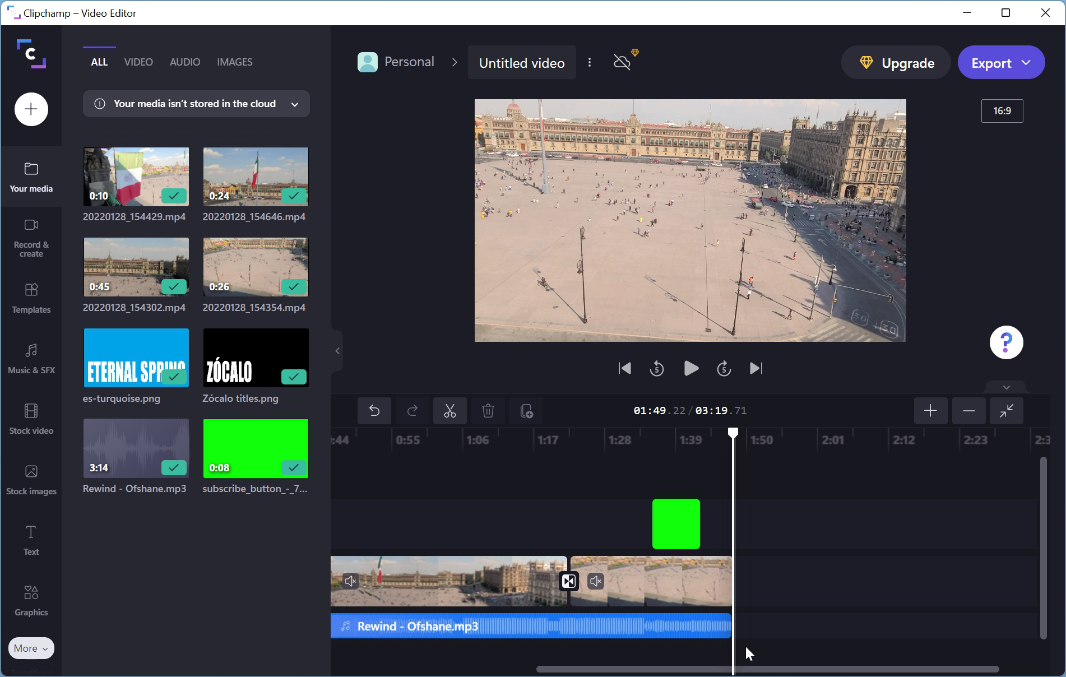Switch to the VIDEO media tab
This screenshot has width=1066, height=677.
(138, 62)
